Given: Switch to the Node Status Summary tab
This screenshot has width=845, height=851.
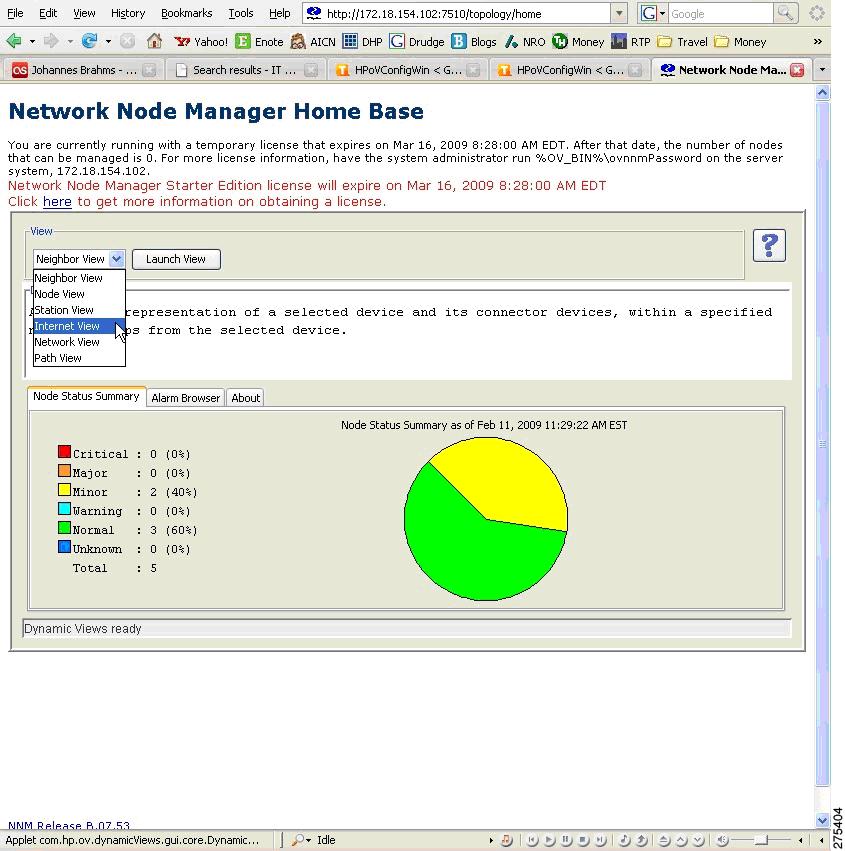Looking at the screenshot, I should (86, 396).
